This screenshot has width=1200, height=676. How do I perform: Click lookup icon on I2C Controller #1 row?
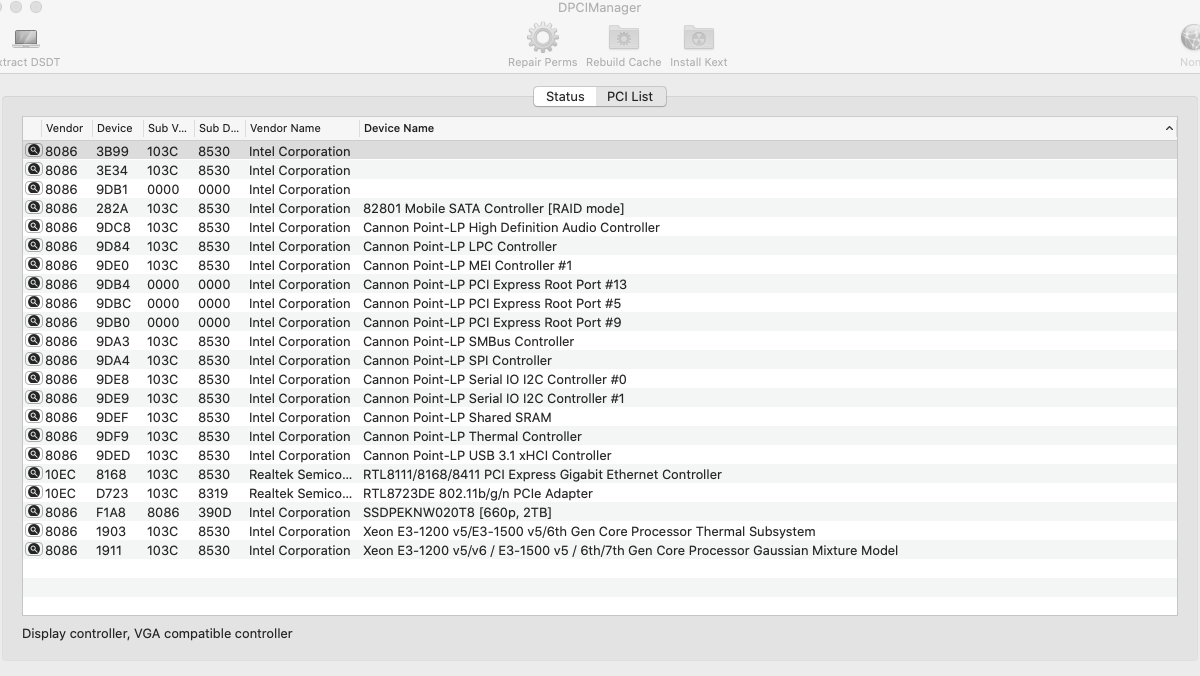point(34,397)
